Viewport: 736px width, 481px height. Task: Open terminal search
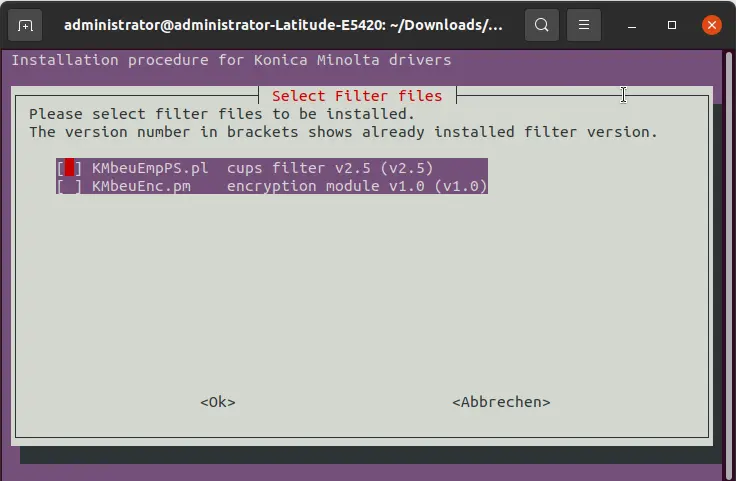(x=542, y=25)
